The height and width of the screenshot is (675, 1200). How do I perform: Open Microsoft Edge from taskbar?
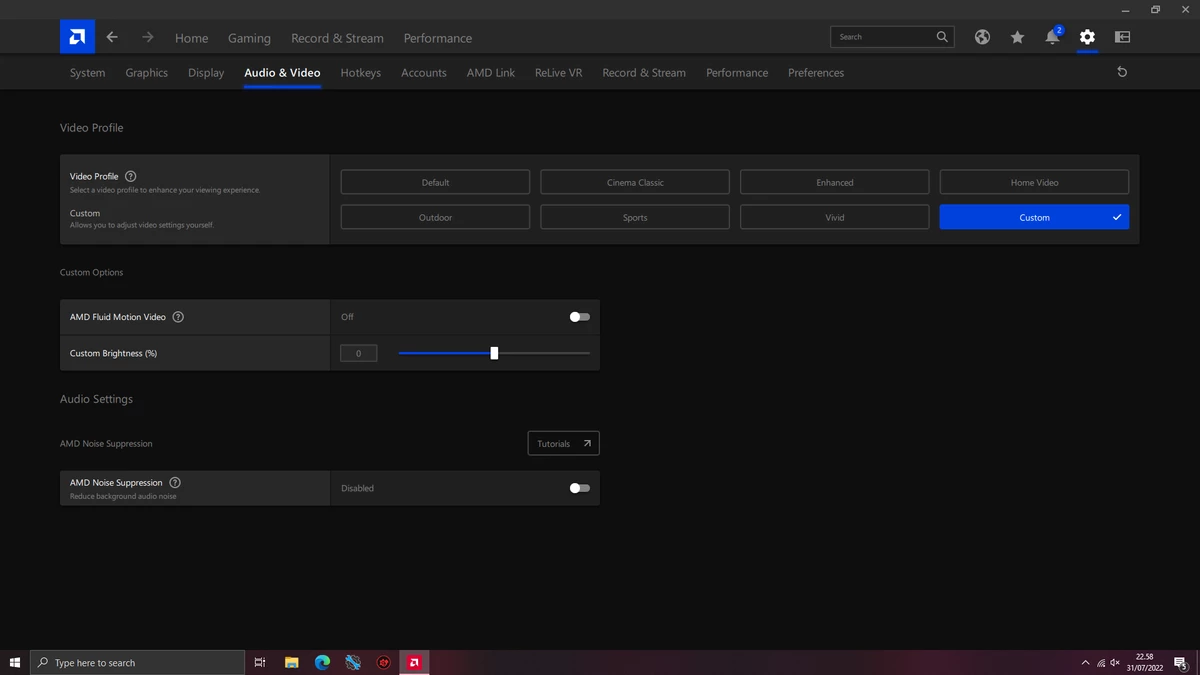click(322, 662)
